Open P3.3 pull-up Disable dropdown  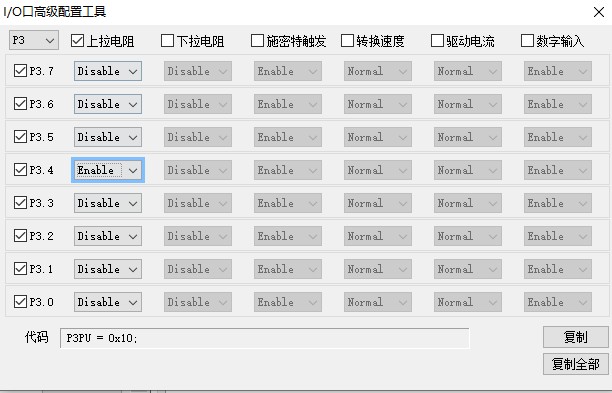[108, 203]
